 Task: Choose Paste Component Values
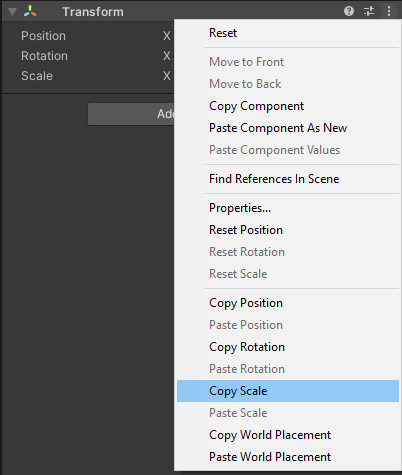(x=288, y=150)
